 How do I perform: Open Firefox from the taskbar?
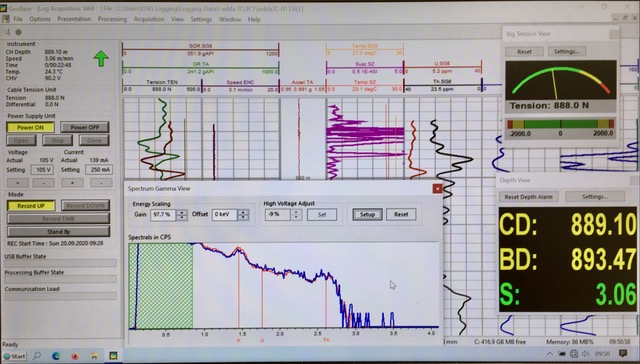coord(75,356)
